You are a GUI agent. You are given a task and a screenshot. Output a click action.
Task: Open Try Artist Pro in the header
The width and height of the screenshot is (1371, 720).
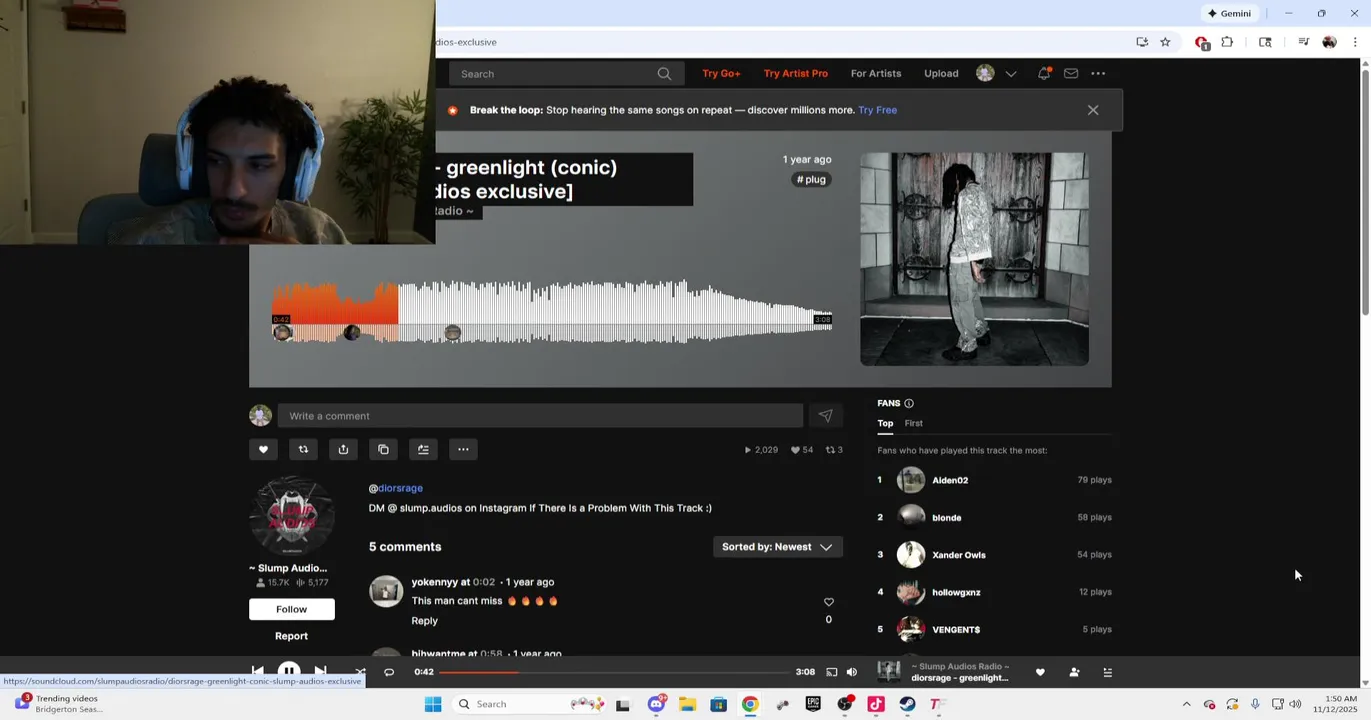tap(796, 73)
